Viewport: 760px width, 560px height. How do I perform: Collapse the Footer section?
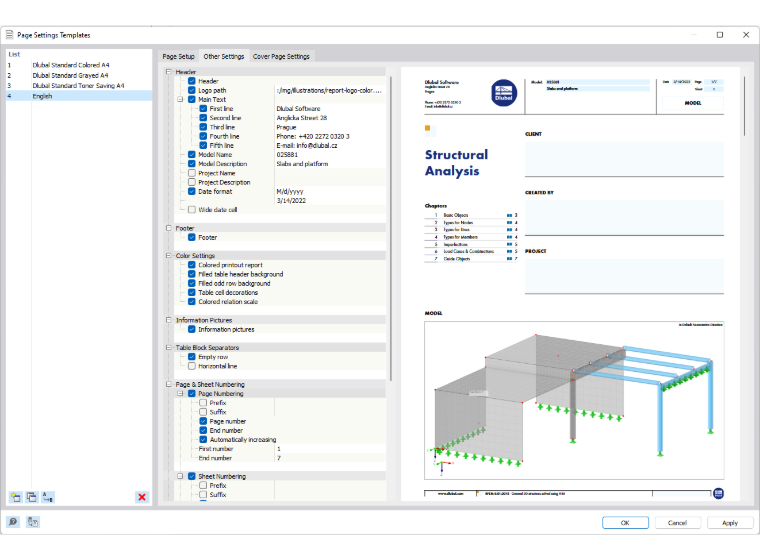pos(169,228)
